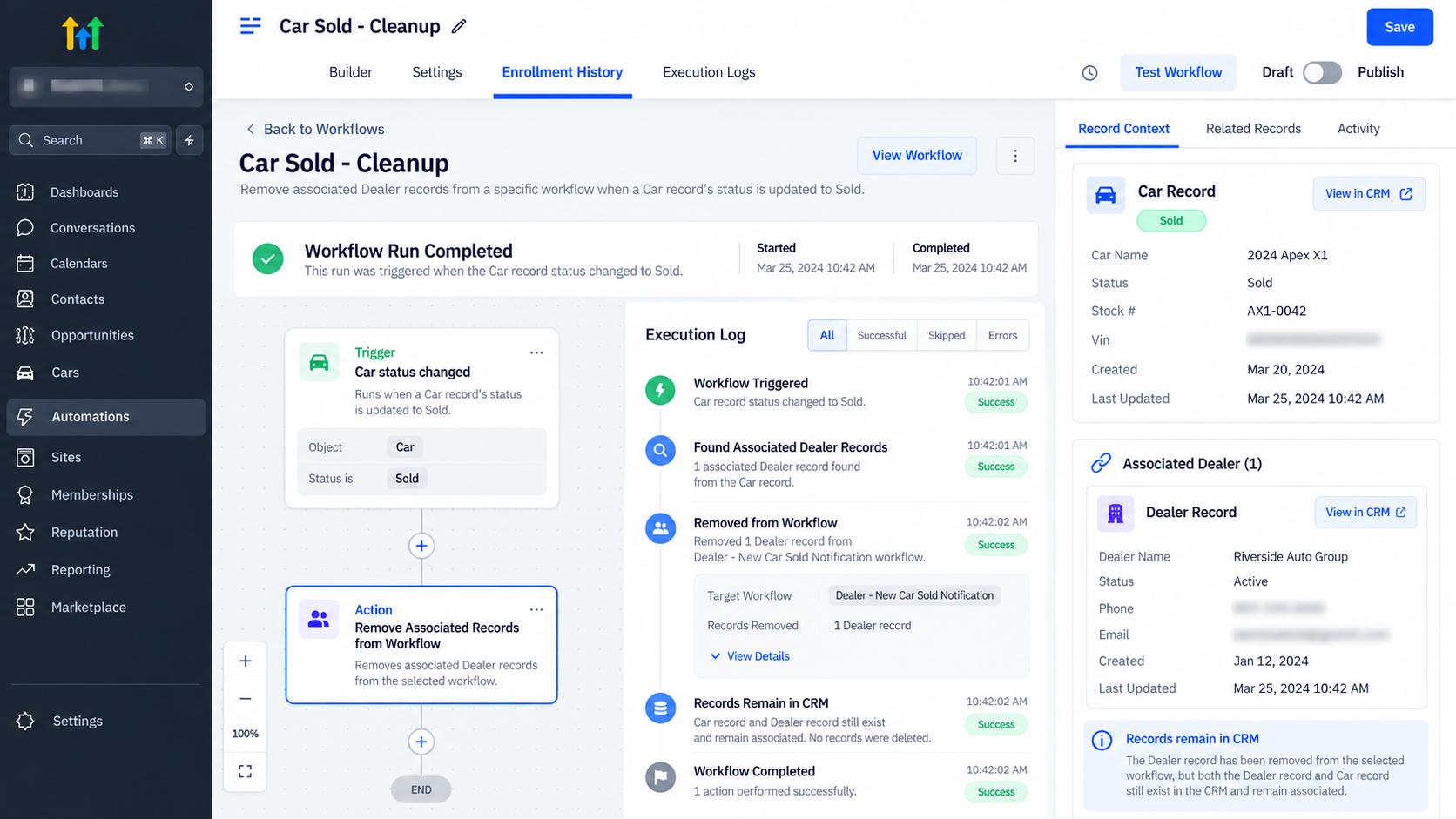Zoom out the workflow canvas
The width and height of the screenshot is (1456, 819).
click(x=246, y=698)
